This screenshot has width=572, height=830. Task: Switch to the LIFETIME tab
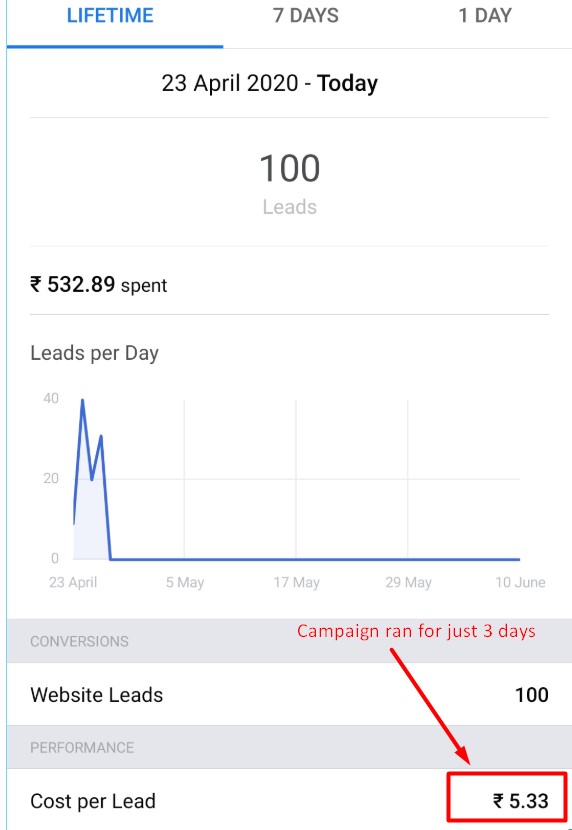coord(110,16)
